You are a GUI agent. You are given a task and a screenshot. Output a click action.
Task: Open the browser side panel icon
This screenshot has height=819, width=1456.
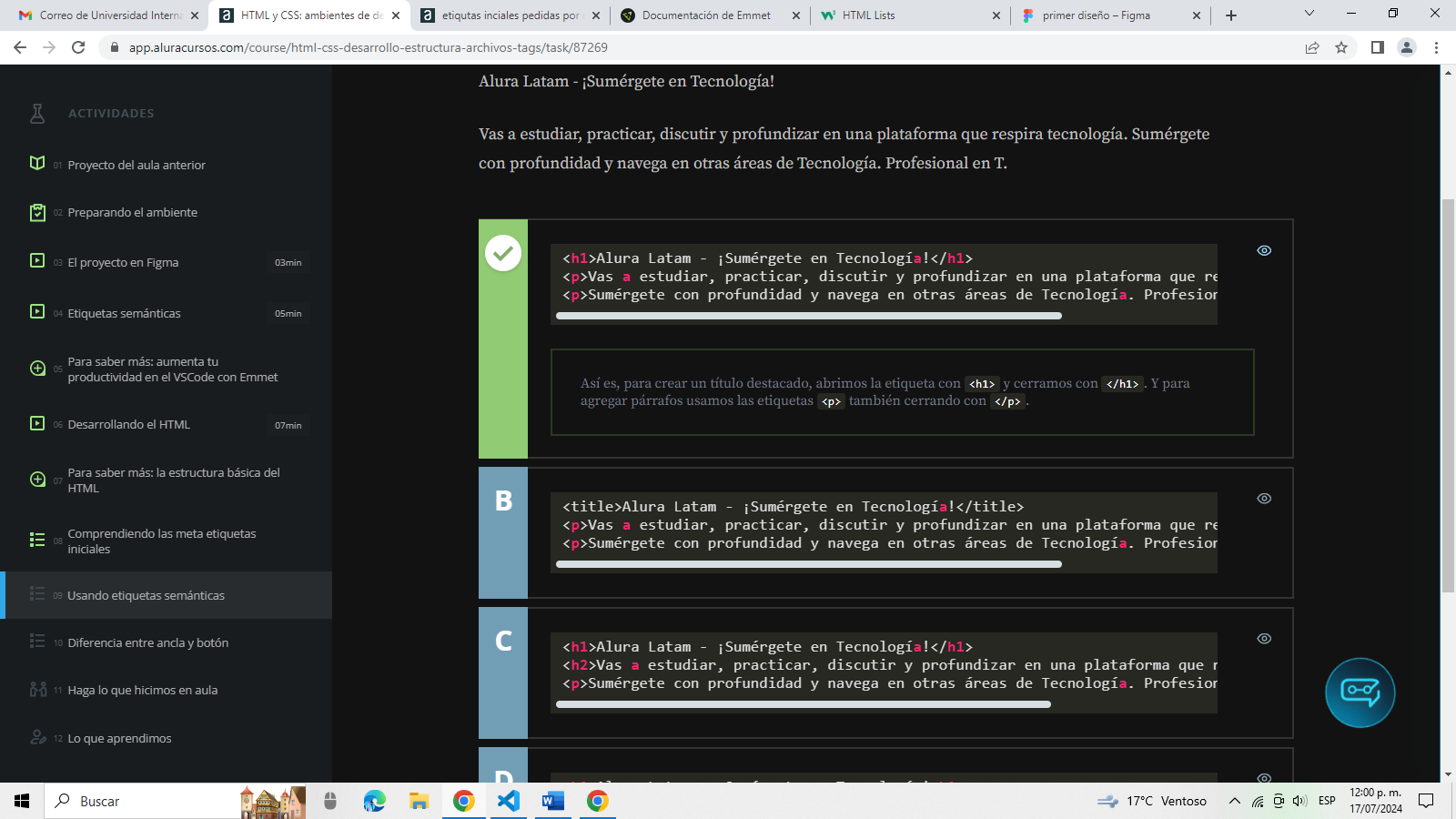point(1377,47)
